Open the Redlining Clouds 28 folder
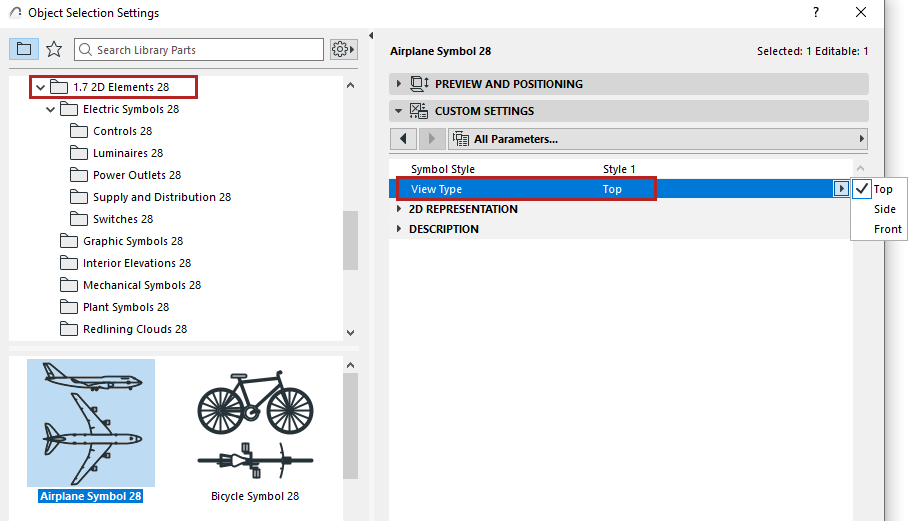Image resolution: width=913 pixels, height=521 pixels. pyautogui.click(x=135, y=329)
